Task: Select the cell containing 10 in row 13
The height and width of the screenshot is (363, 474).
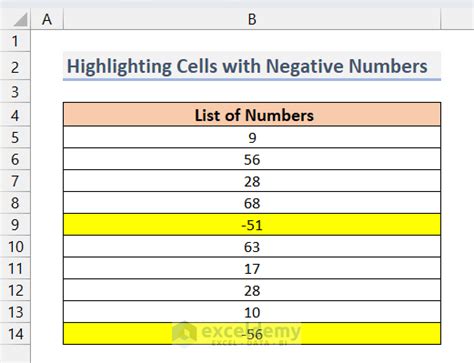Action: pyautogui.click(x=252, y=312)
